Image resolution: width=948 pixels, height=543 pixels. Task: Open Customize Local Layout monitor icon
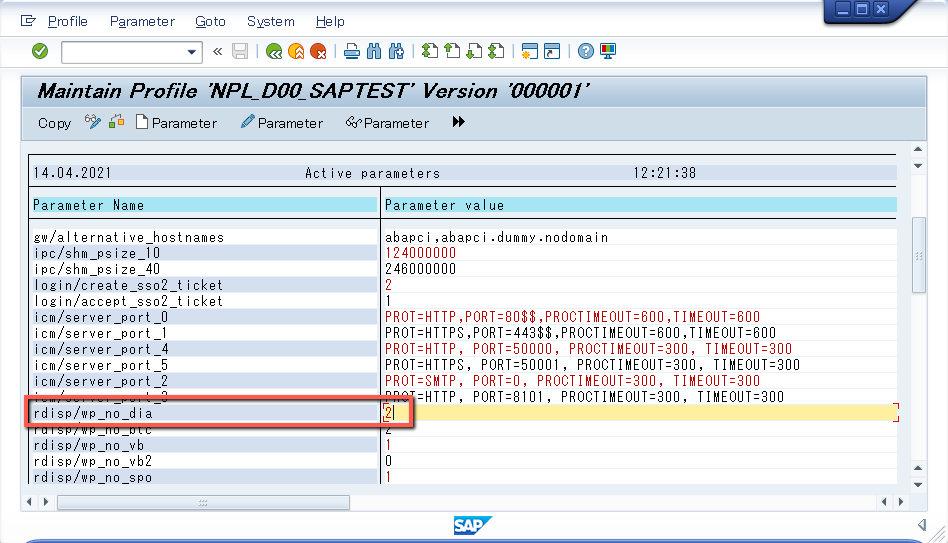608,51
